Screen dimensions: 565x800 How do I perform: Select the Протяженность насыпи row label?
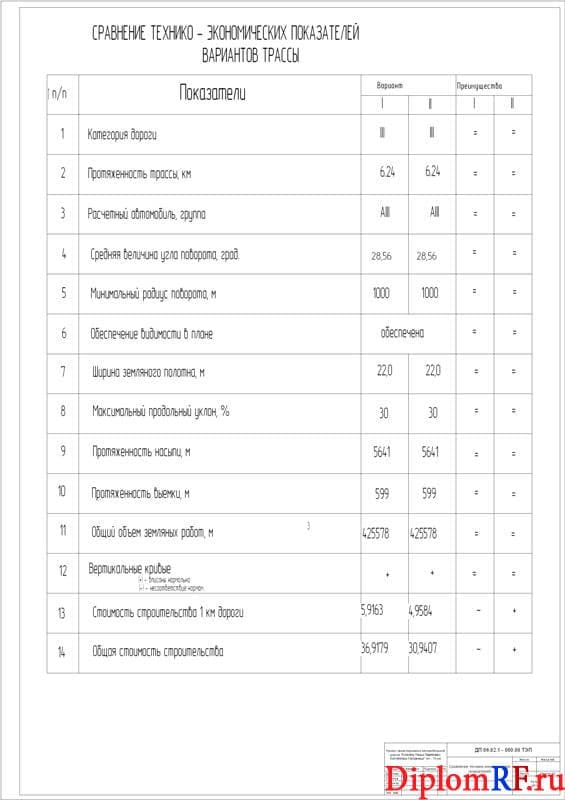[x=141, y=452]
